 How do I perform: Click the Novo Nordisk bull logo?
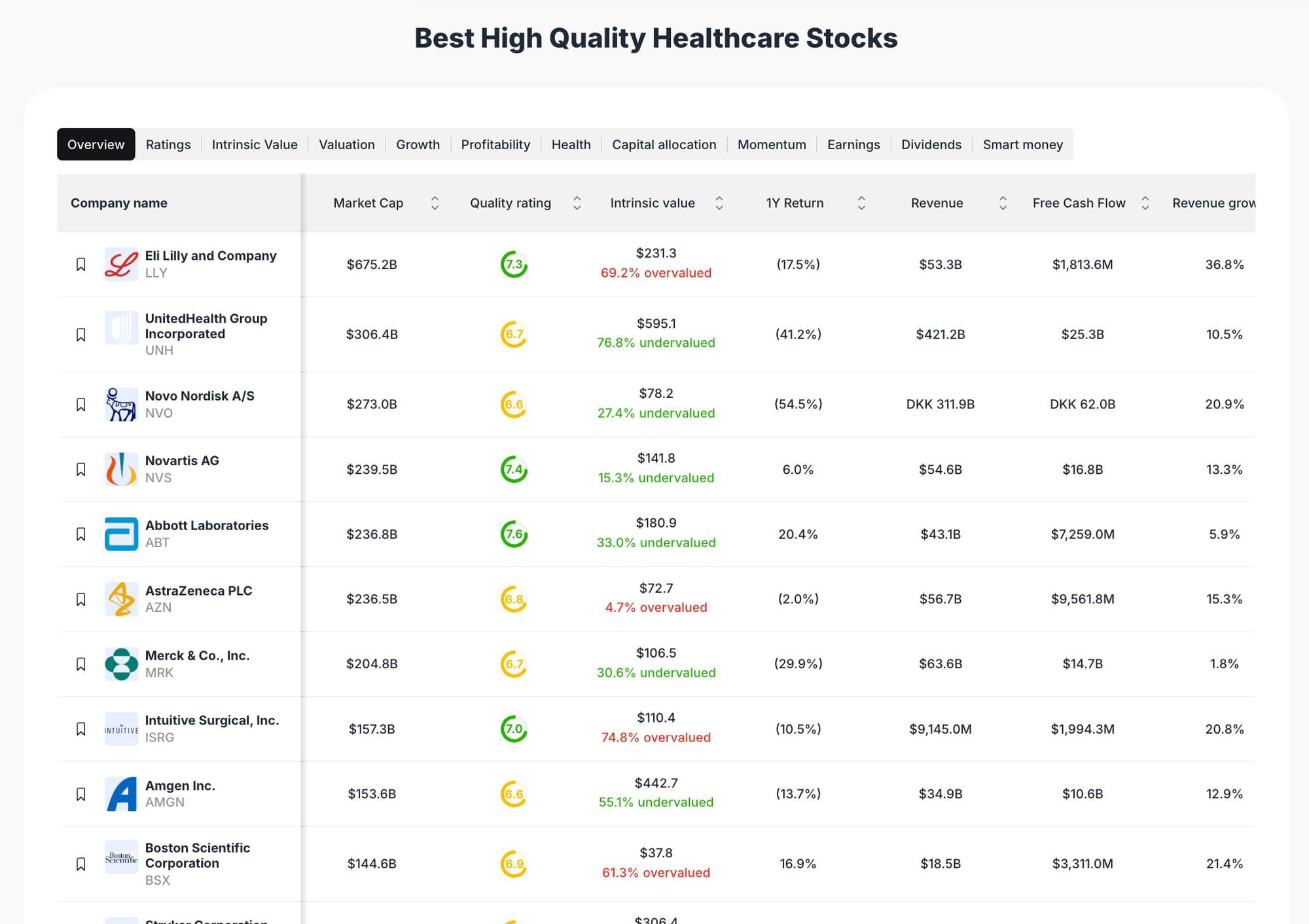point(121,404)
